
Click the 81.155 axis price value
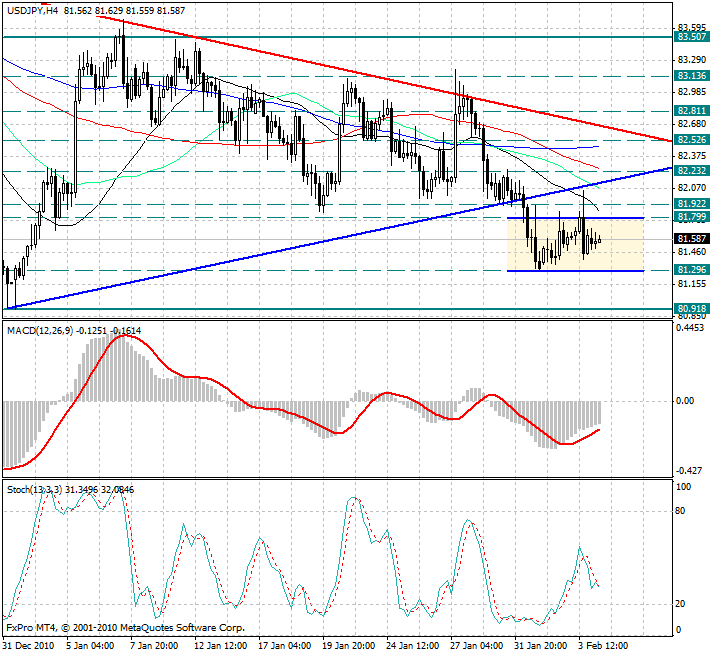[x=691, y=284]
